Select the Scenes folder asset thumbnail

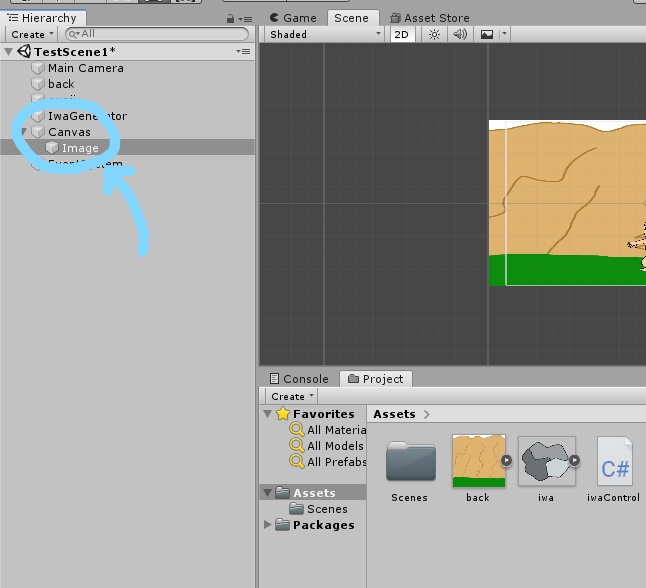(x=410, y=462)
